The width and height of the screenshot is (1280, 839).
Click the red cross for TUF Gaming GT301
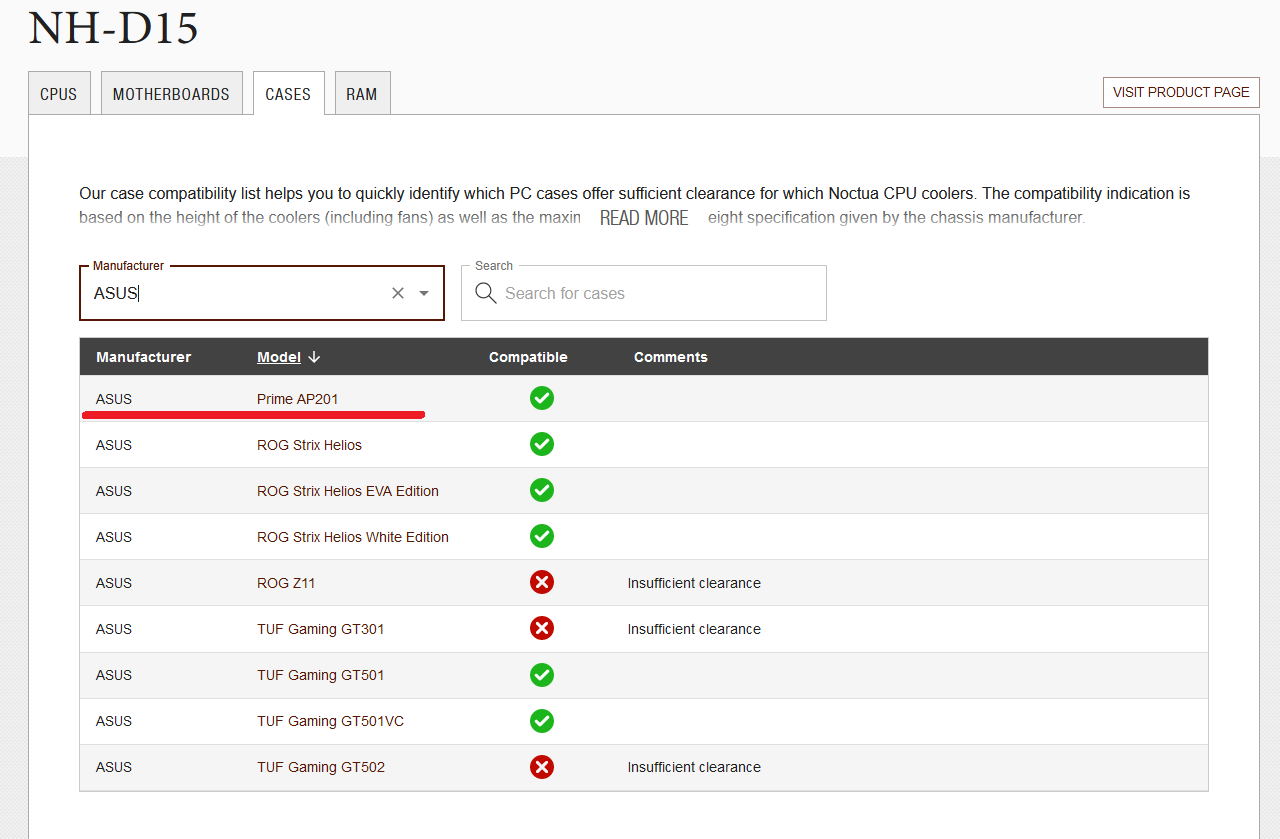[542, 628]
